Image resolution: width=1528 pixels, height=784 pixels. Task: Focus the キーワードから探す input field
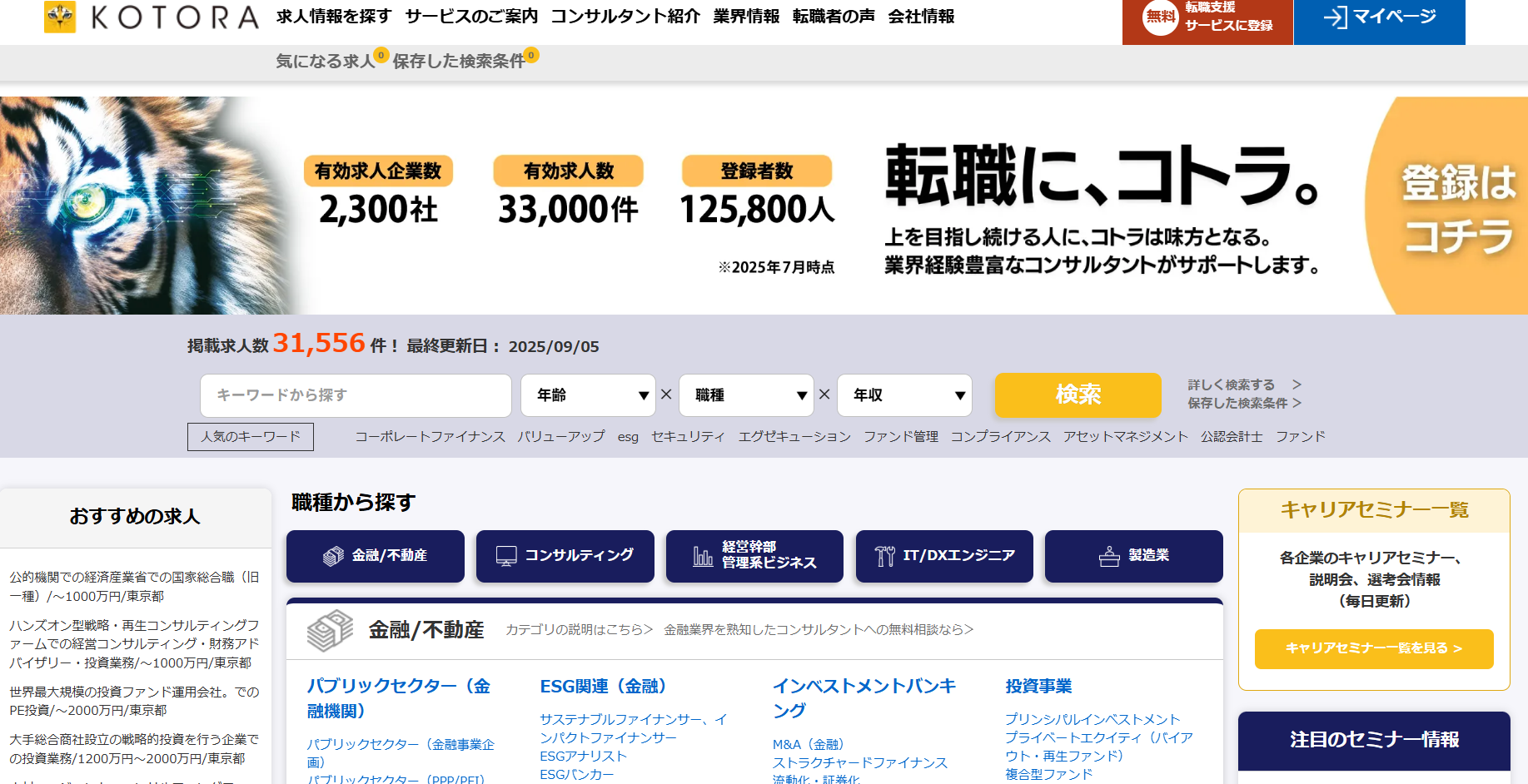356,395
